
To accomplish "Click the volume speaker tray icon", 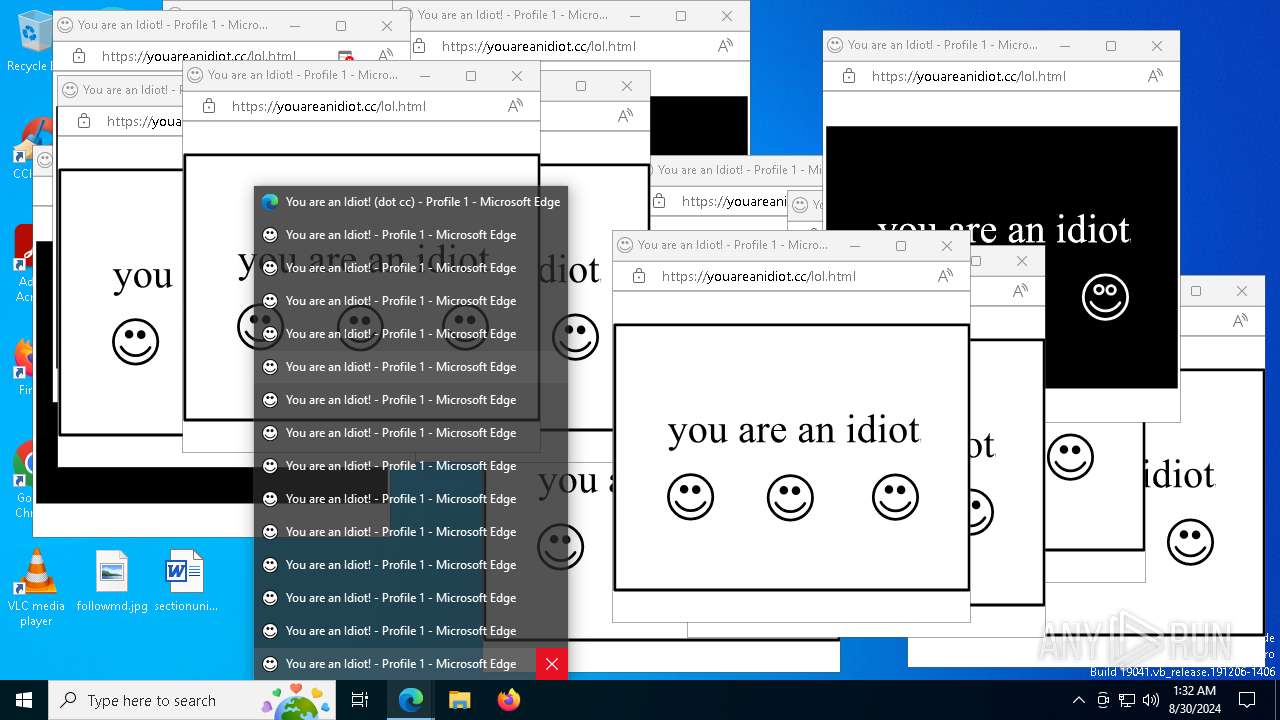I will coord(1151,700).
